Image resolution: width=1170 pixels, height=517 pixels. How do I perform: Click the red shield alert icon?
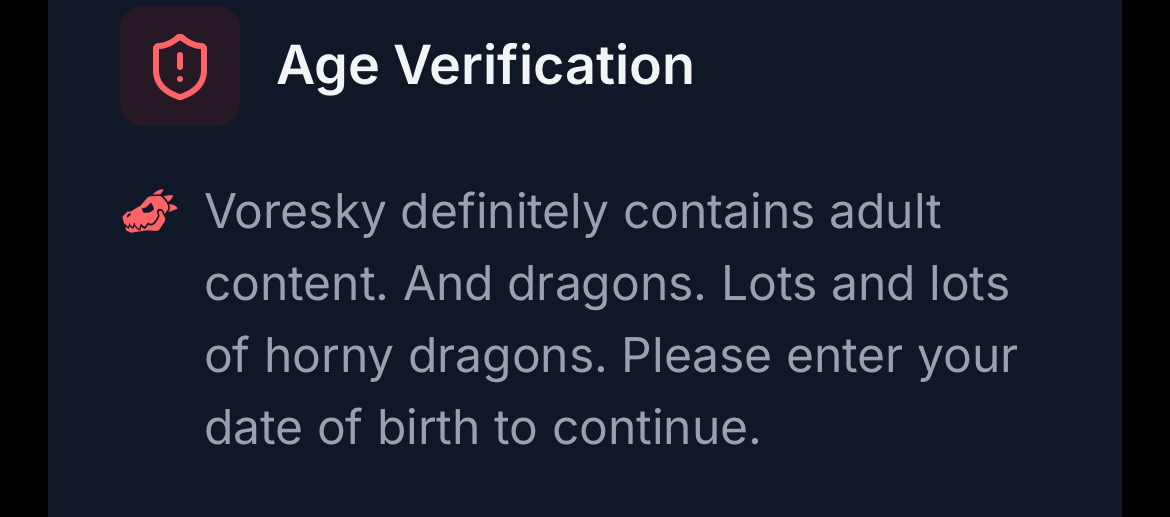(x=180, y=66)
